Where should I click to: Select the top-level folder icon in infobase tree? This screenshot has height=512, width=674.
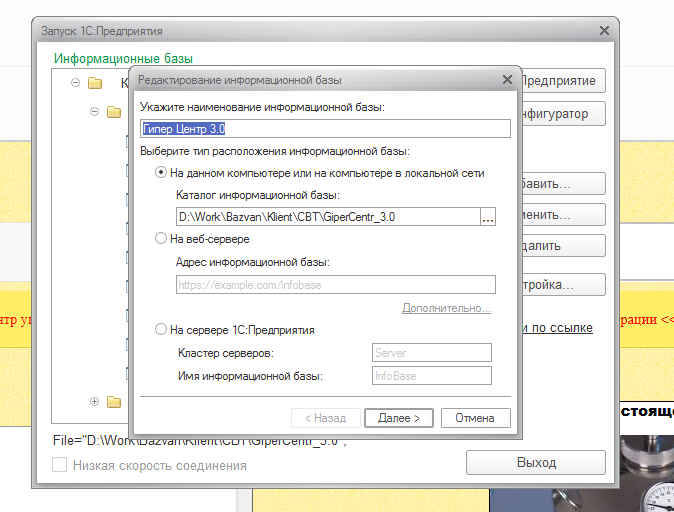click(x=95, y=83)
